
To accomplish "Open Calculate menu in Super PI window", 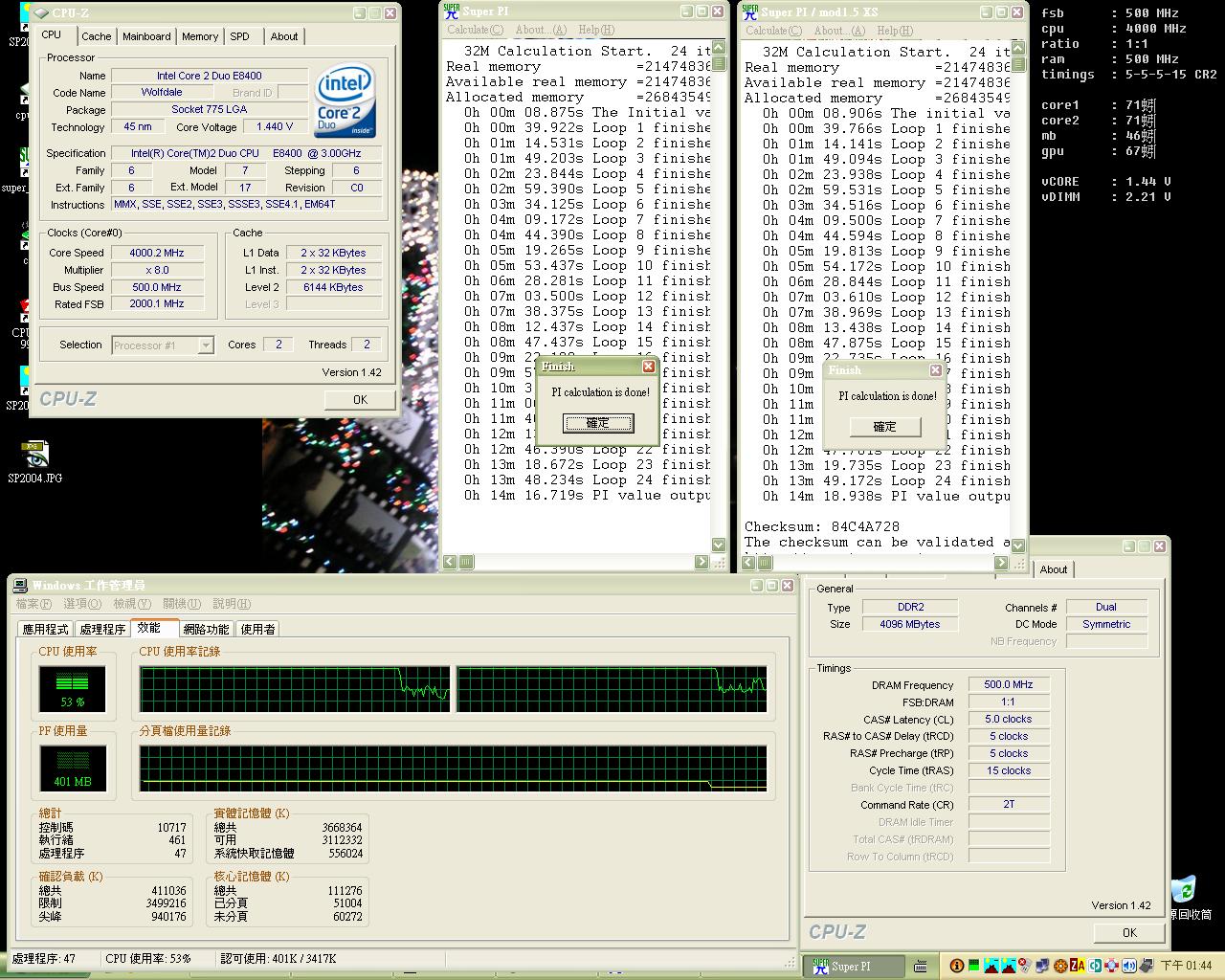I will tap(475, 30).
